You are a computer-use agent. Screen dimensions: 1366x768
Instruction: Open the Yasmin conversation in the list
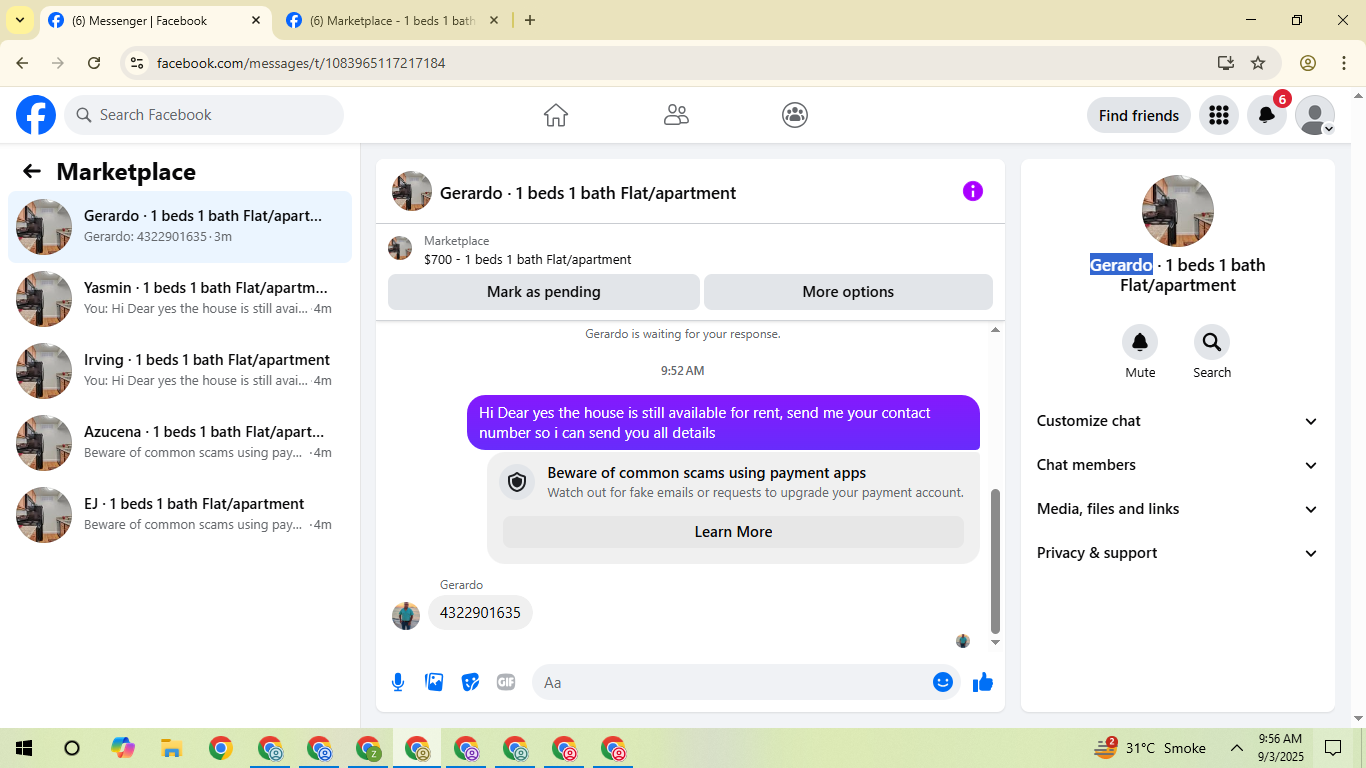tap(180, 299)
